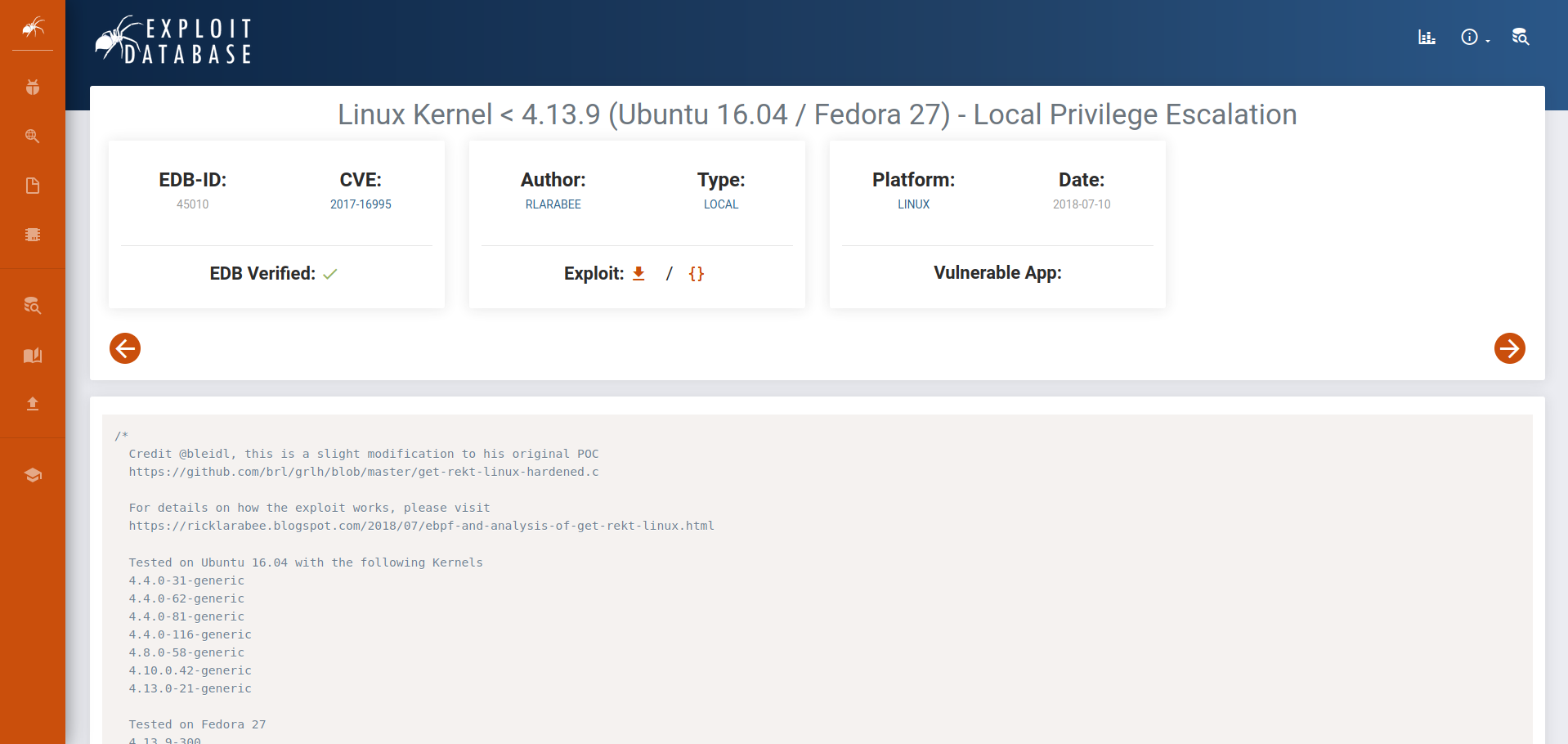
Task: Click the Search EDB icon in sidebar
Action: point(33,306)
